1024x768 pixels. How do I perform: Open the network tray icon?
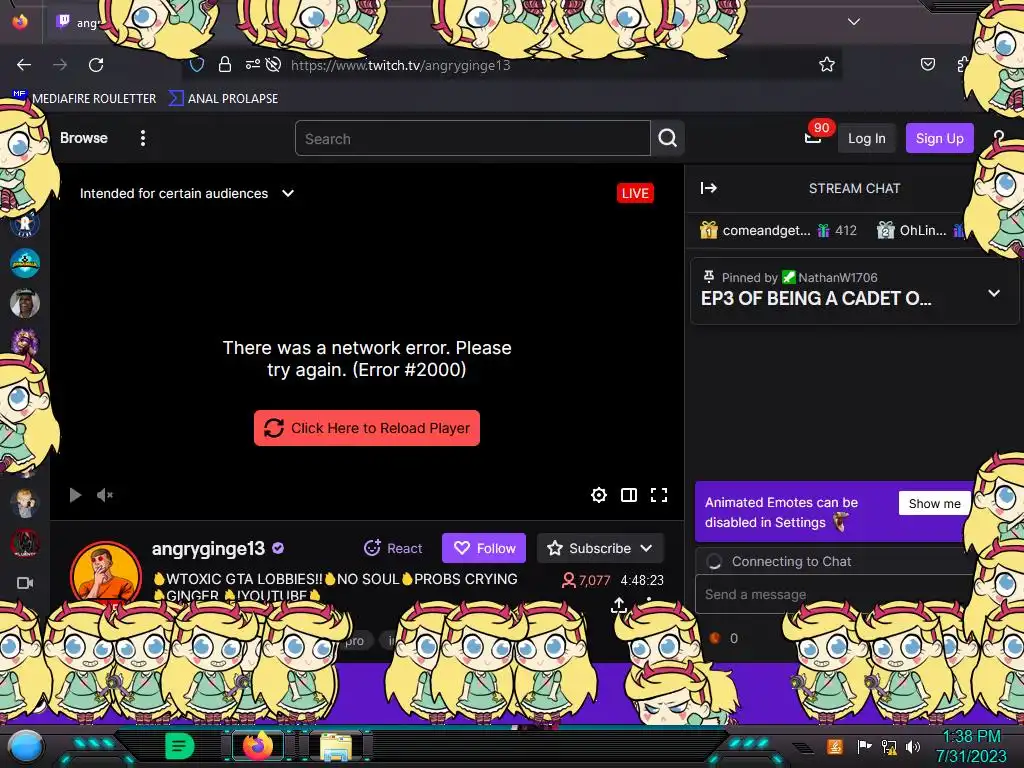click(x=889, y=746)
